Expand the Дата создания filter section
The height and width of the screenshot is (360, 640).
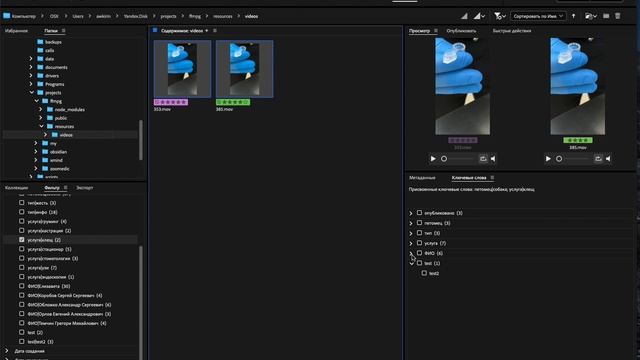(7, 351)
